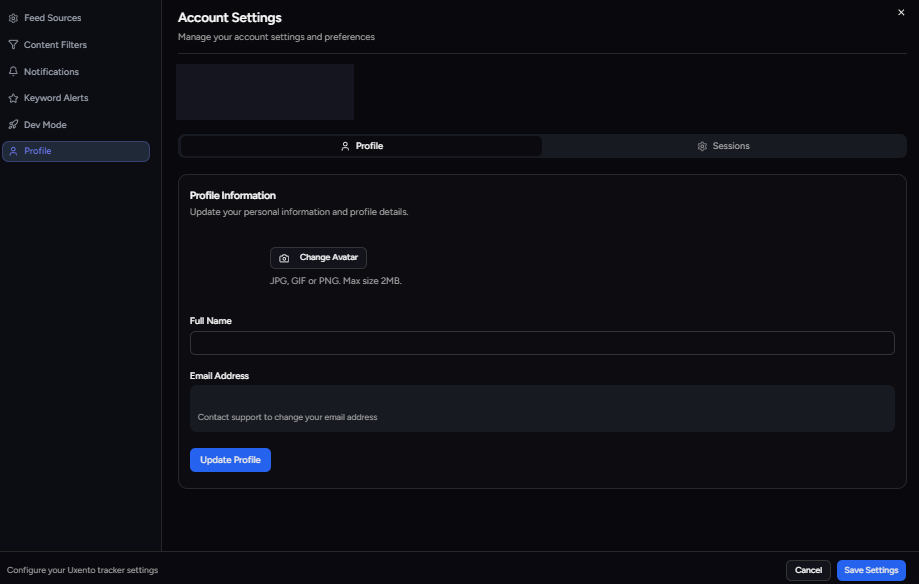
Task: Click the Update Profile button
Action: pos(230,459)
